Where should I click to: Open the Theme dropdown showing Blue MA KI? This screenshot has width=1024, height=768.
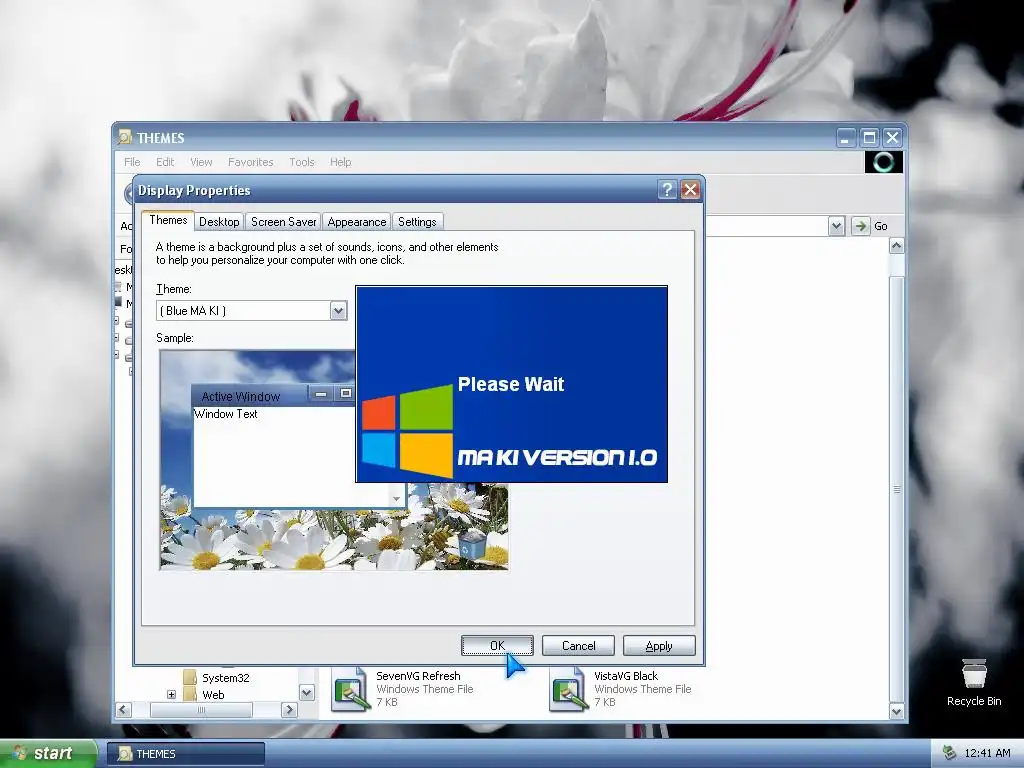coord(338,311)
